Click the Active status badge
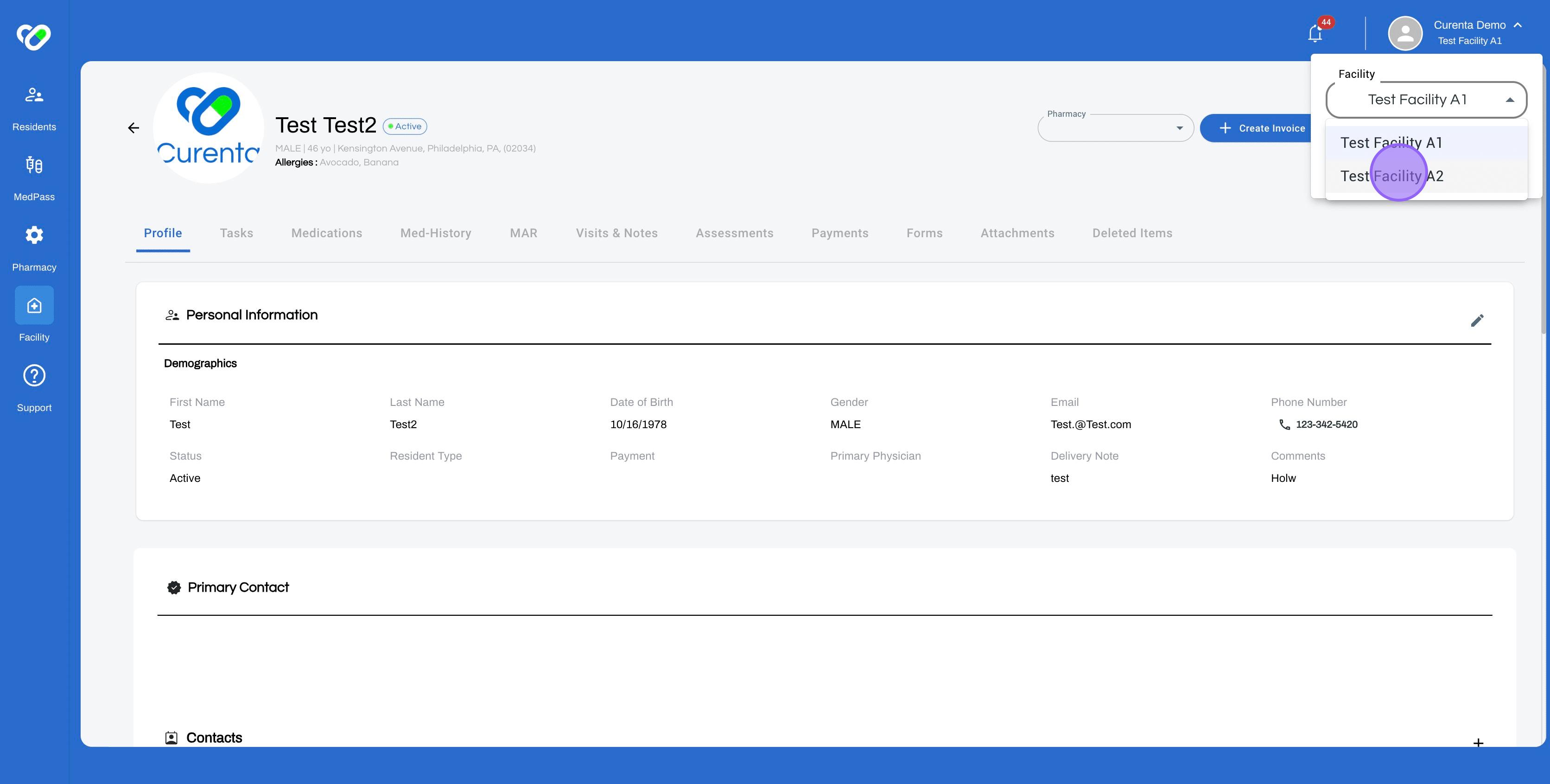1550x784 pixels. tap(405, 126)
